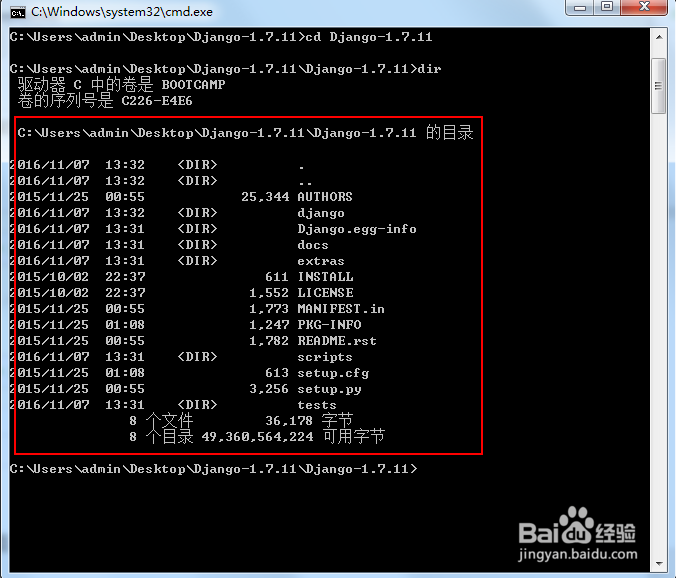
Task: Click the extras directory entry
Action: (x=321, y=261)
